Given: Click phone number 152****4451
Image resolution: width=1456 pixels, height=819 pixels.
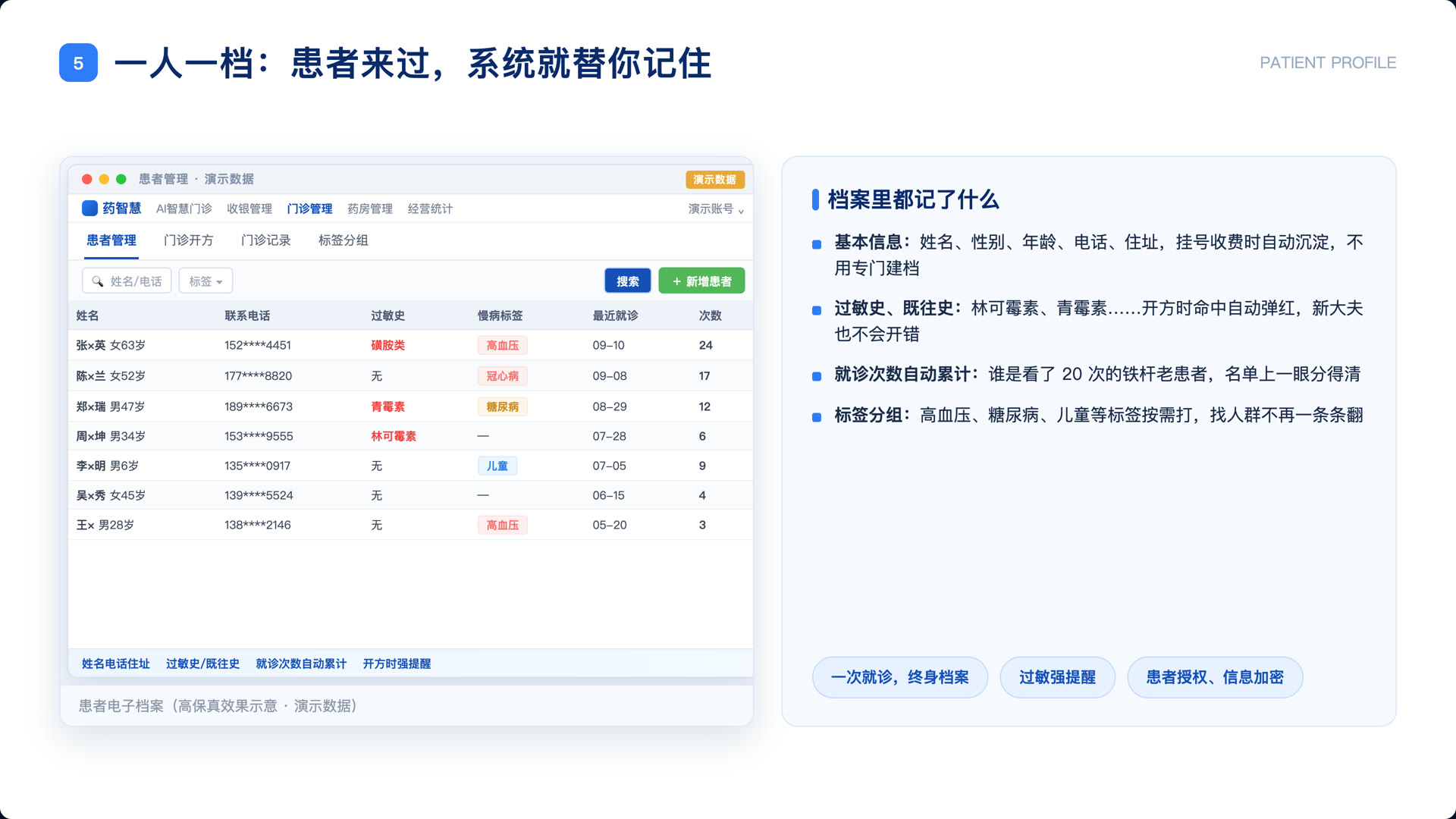Looking at the screenshot, I should pyautogui.click(x=258, y=345).
